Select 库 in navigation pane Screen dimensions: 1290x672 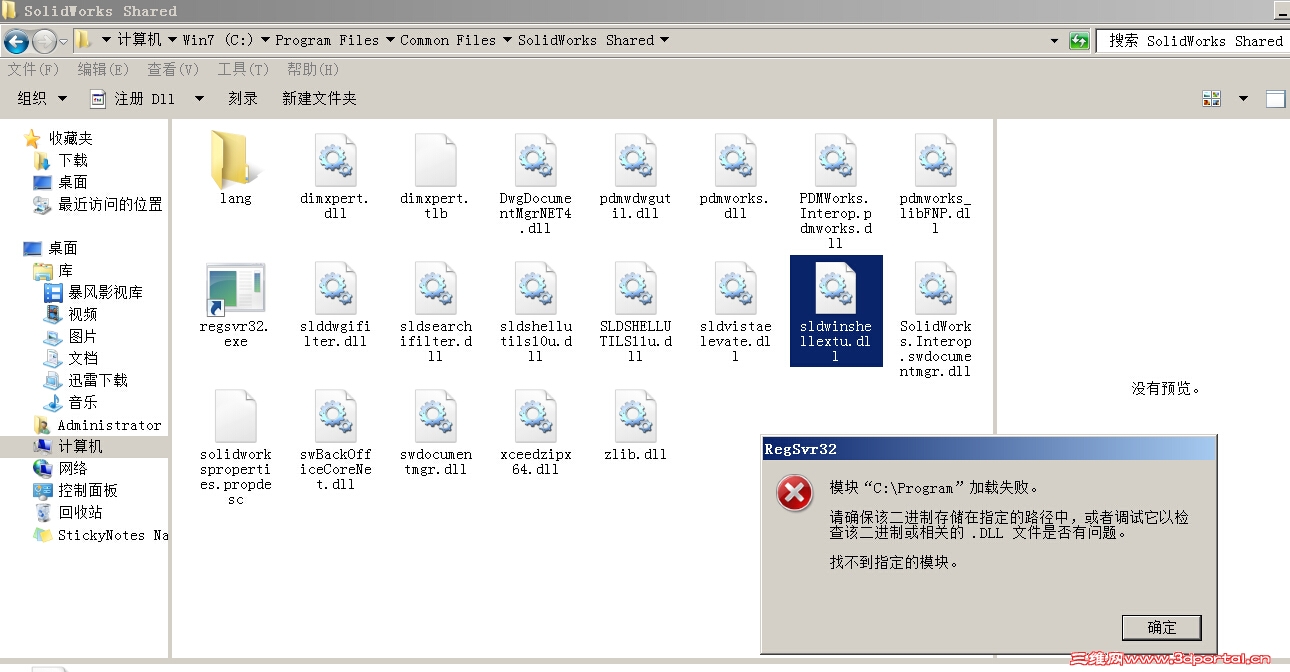tap(65, 270)
